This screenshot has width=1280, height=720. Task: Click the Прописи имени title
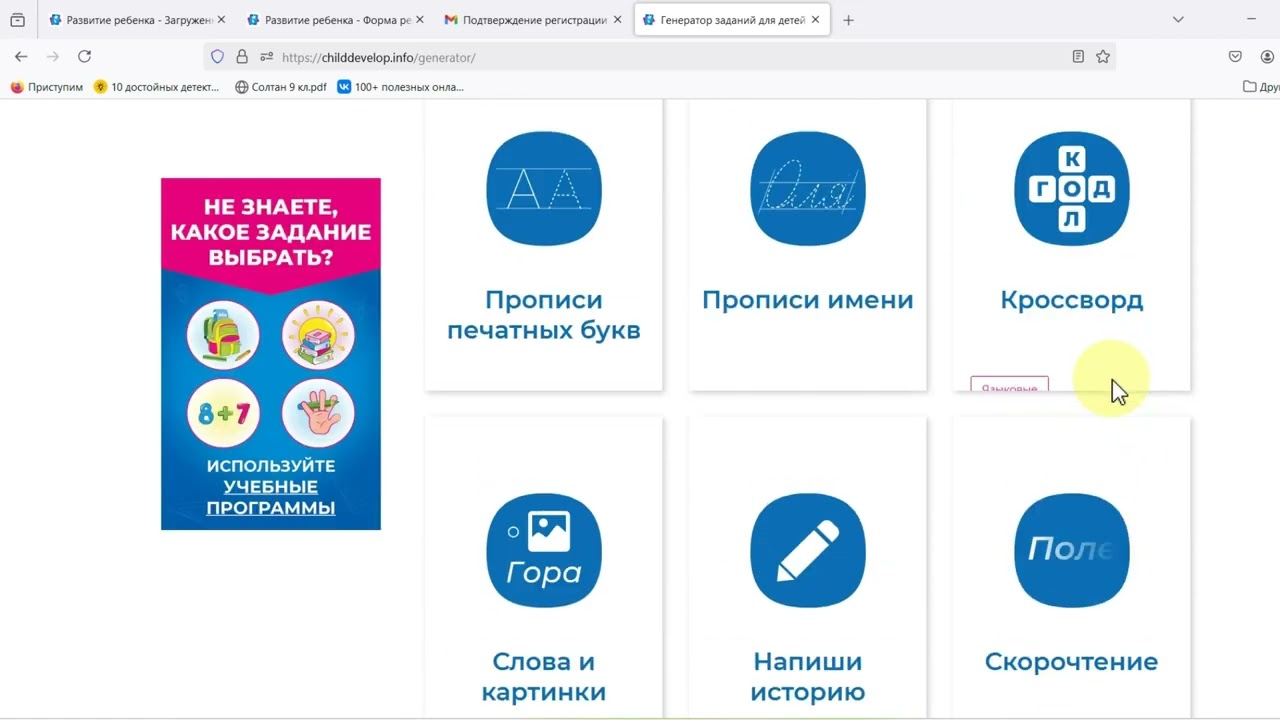pyautogui.click(x=808, y=300)
